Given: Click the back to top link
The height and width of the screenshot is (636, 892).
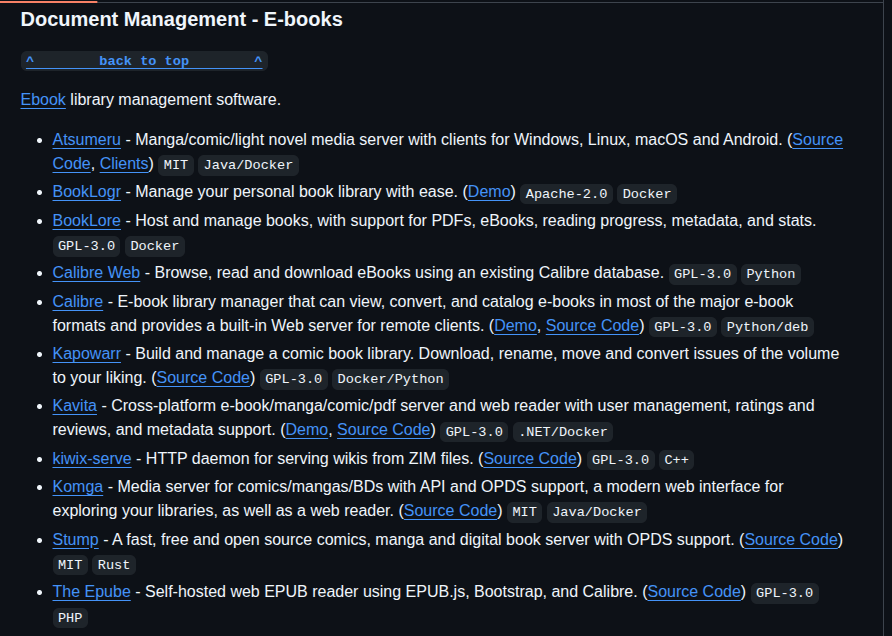Looking at the screenshot, I should 144,61.
